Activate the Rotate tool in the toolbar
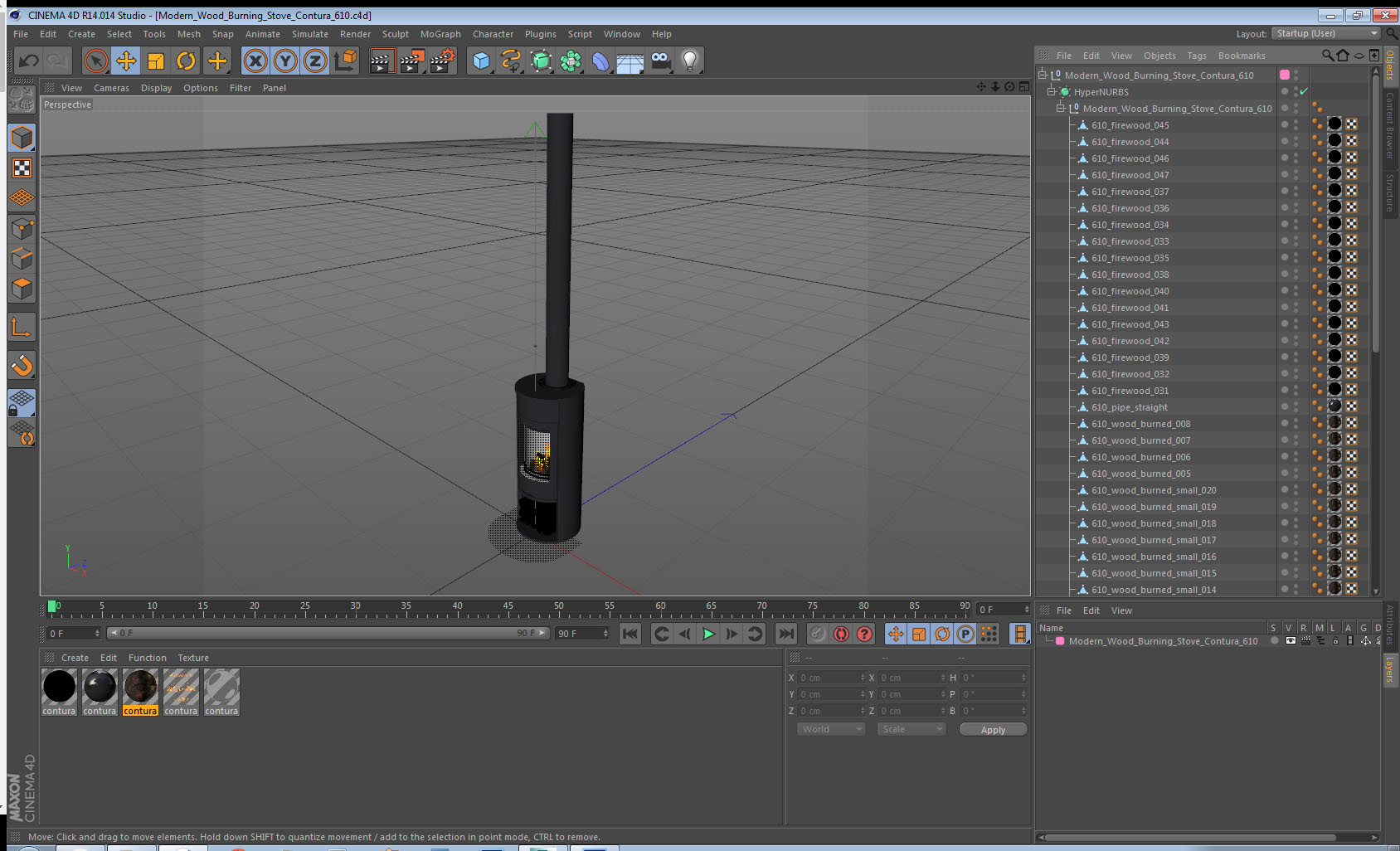 [x=187, y=61]
